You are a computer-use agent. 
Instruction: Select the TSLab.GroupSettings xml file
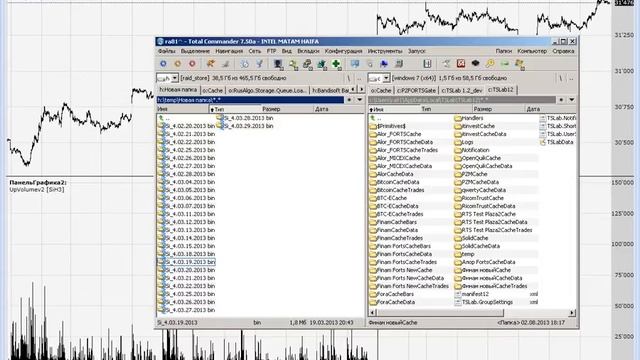click(x=496, y=302)
